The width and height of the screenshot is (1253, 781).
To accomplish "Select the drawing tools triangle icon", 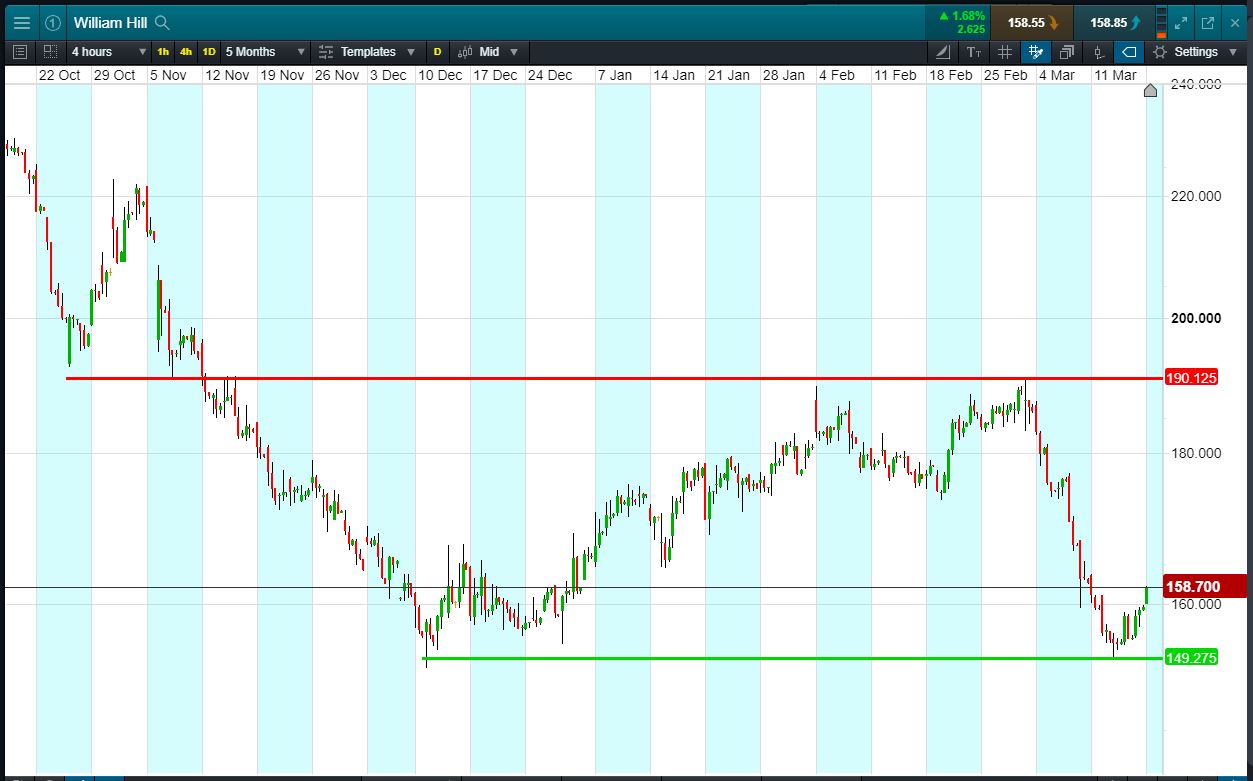I will (x=942, y=52).
